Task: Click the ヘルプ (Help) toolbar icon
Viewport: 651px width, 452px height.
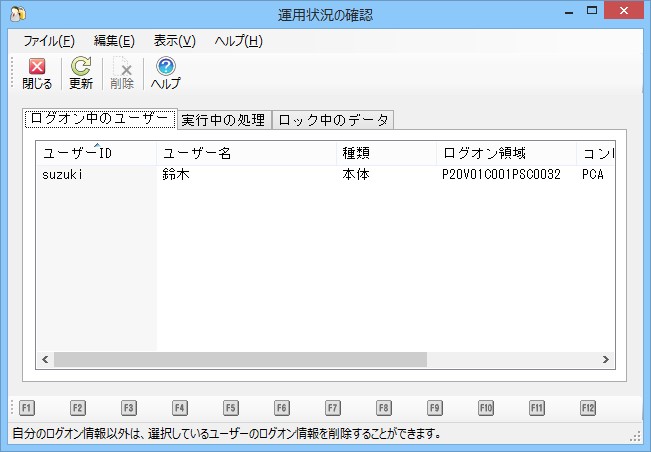Action: coord(165,74)
